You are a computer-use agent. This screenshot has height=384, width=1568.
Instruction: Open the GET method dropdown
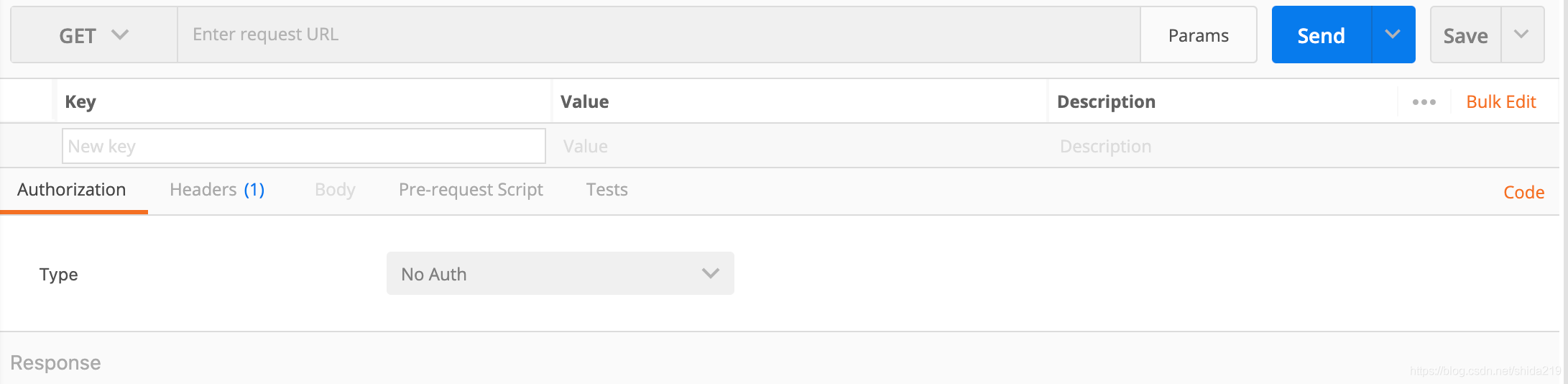click(94, 35)
